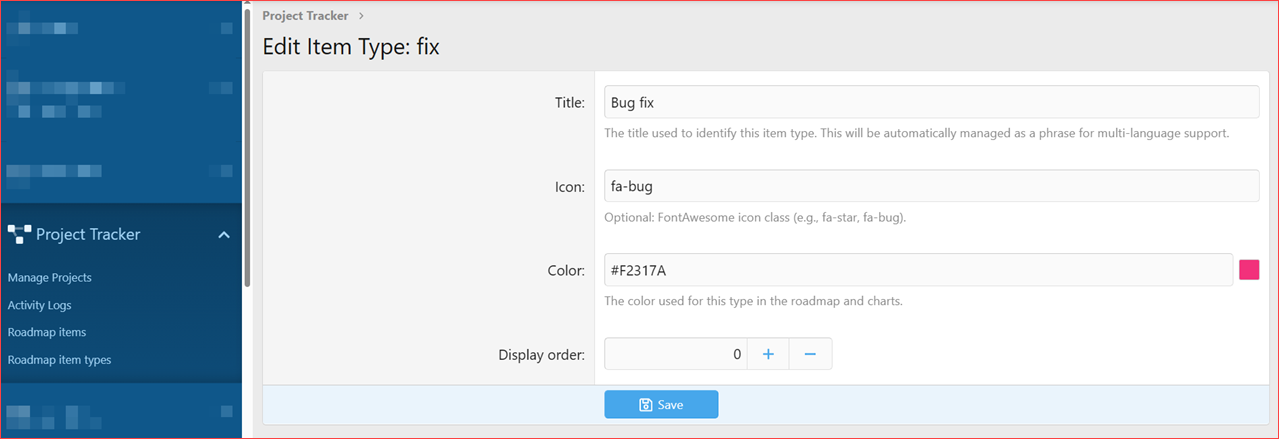Decrease display order with minus button
The image size is (1279, 439).
811,354
